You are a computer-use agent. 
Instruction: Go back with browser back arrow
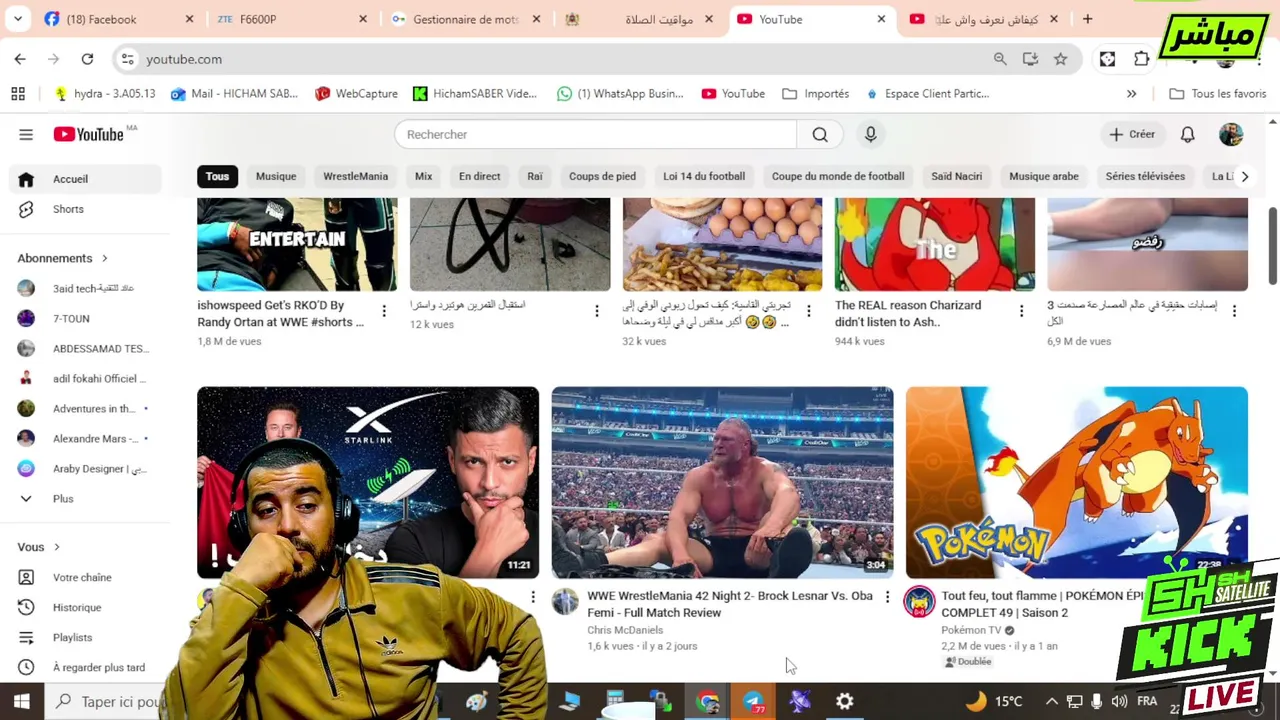pyautogui.click(x=20, y=59)
